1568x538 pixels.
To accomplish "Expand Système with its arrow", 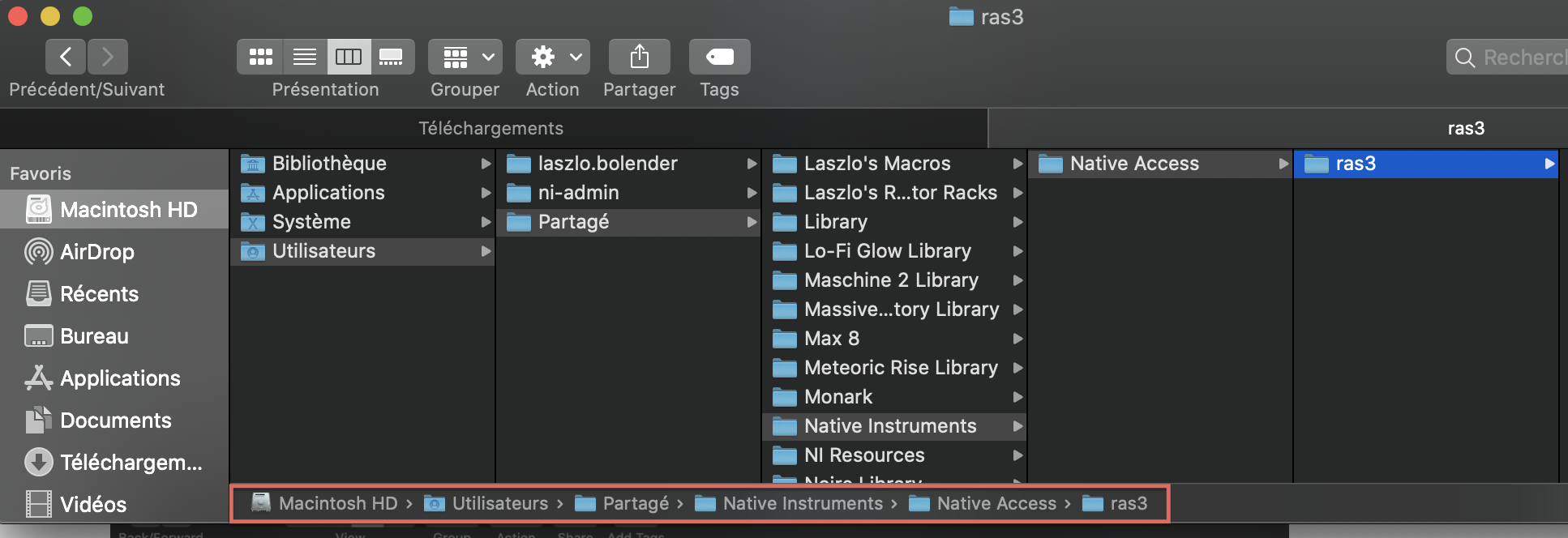I will tap(486, 222).
